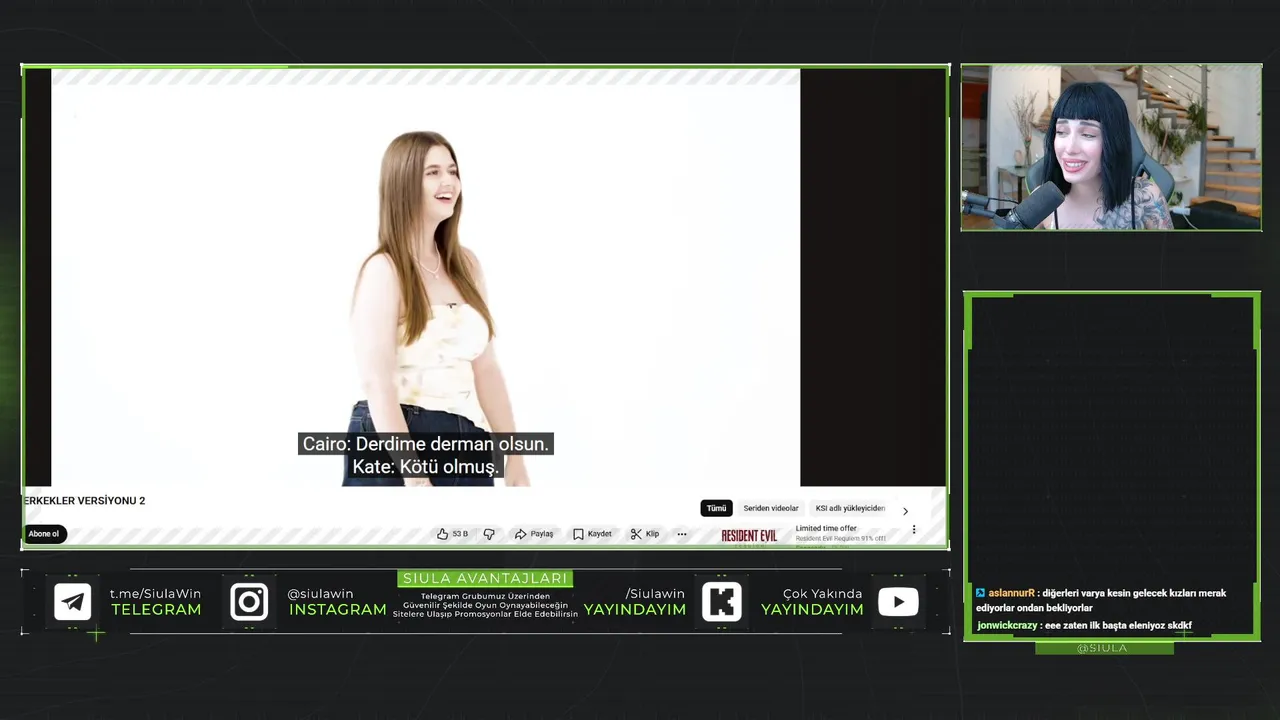Click the Çok Yakında YAYINDAYIM text
The height and width of the screenshot is (720, 1280).
tap(812, 602)
